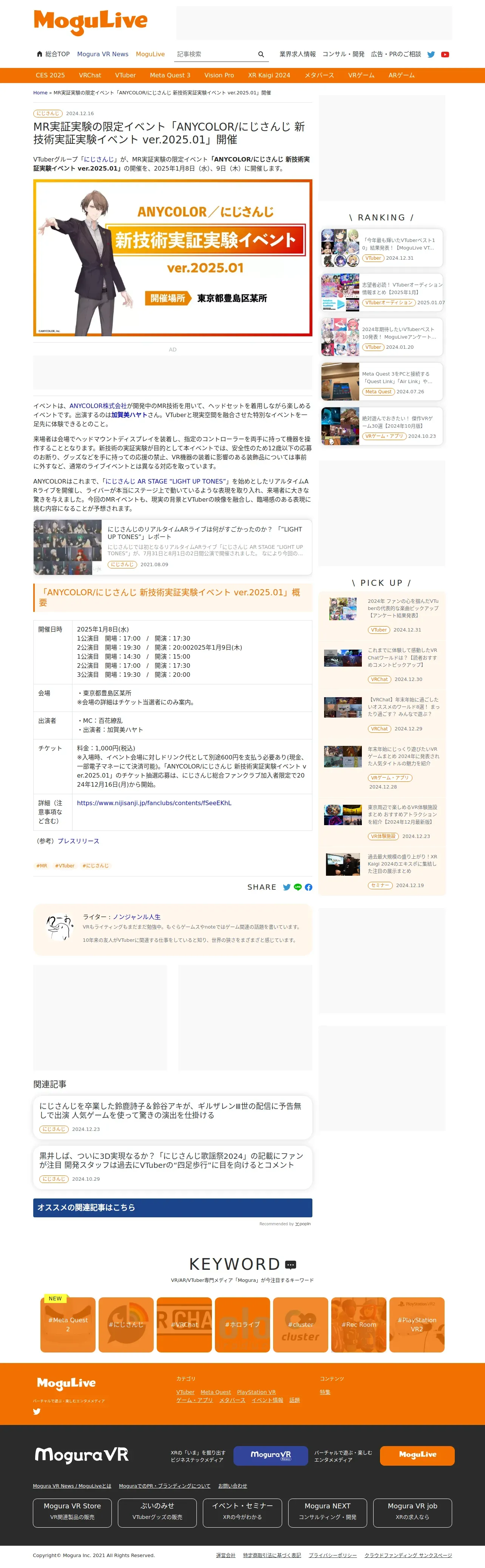Viewport: 485px width, 1568px height.
Task: Click the writer's avatar illustration
Action: pyautogui.click(x=59, y=928)
